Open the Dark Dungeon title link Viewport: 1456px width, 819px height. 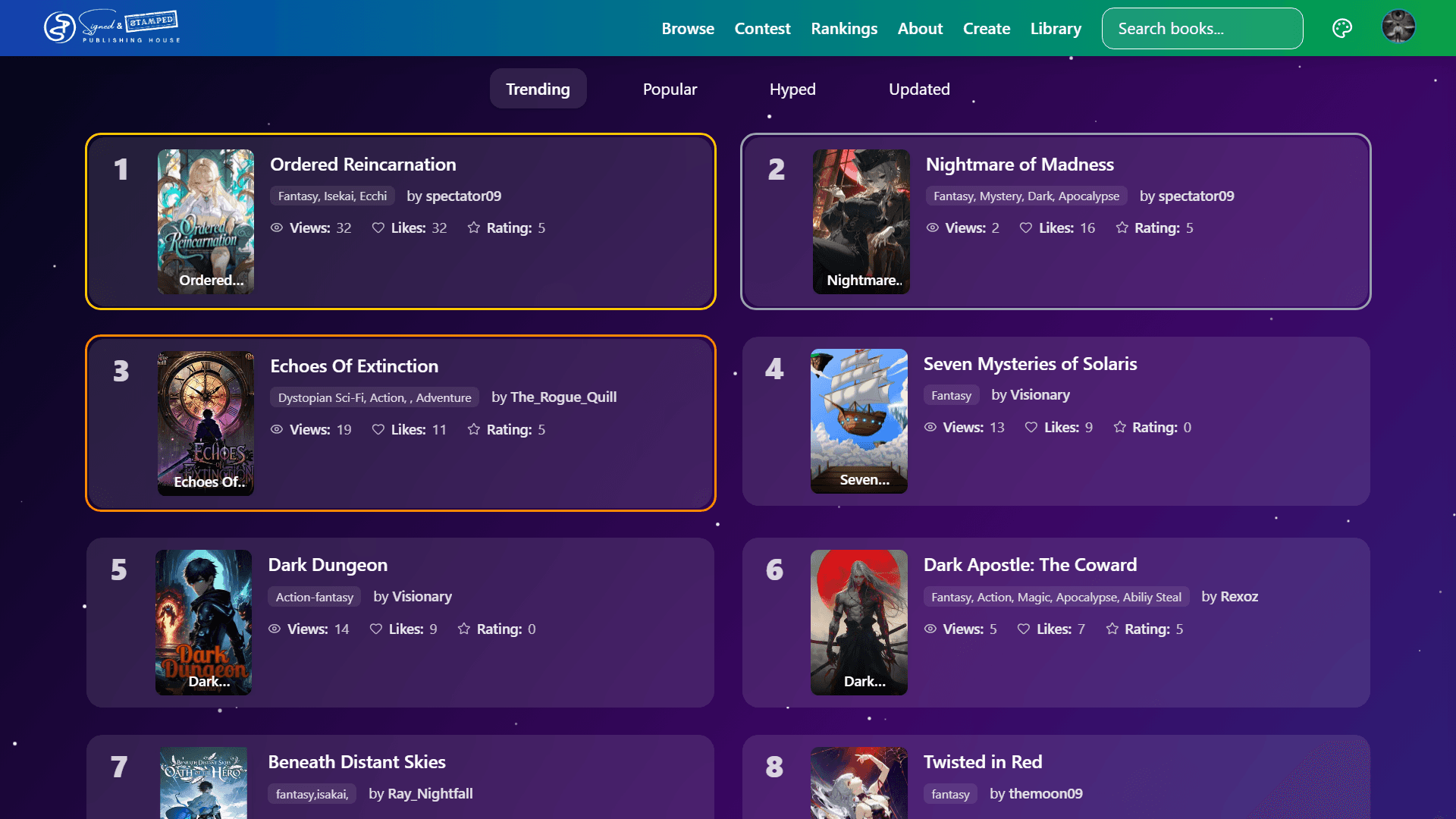328,565
